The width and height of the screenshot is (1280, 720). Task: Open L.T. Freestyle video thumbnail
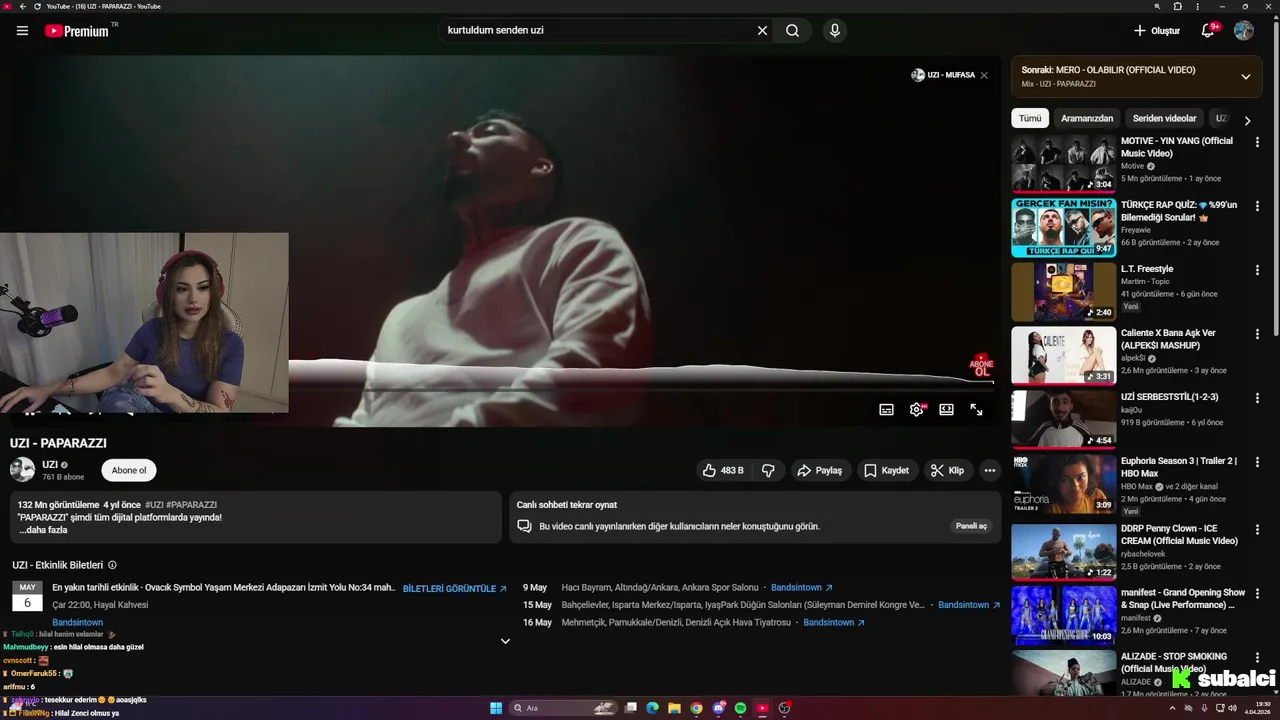coord(1063,291)
